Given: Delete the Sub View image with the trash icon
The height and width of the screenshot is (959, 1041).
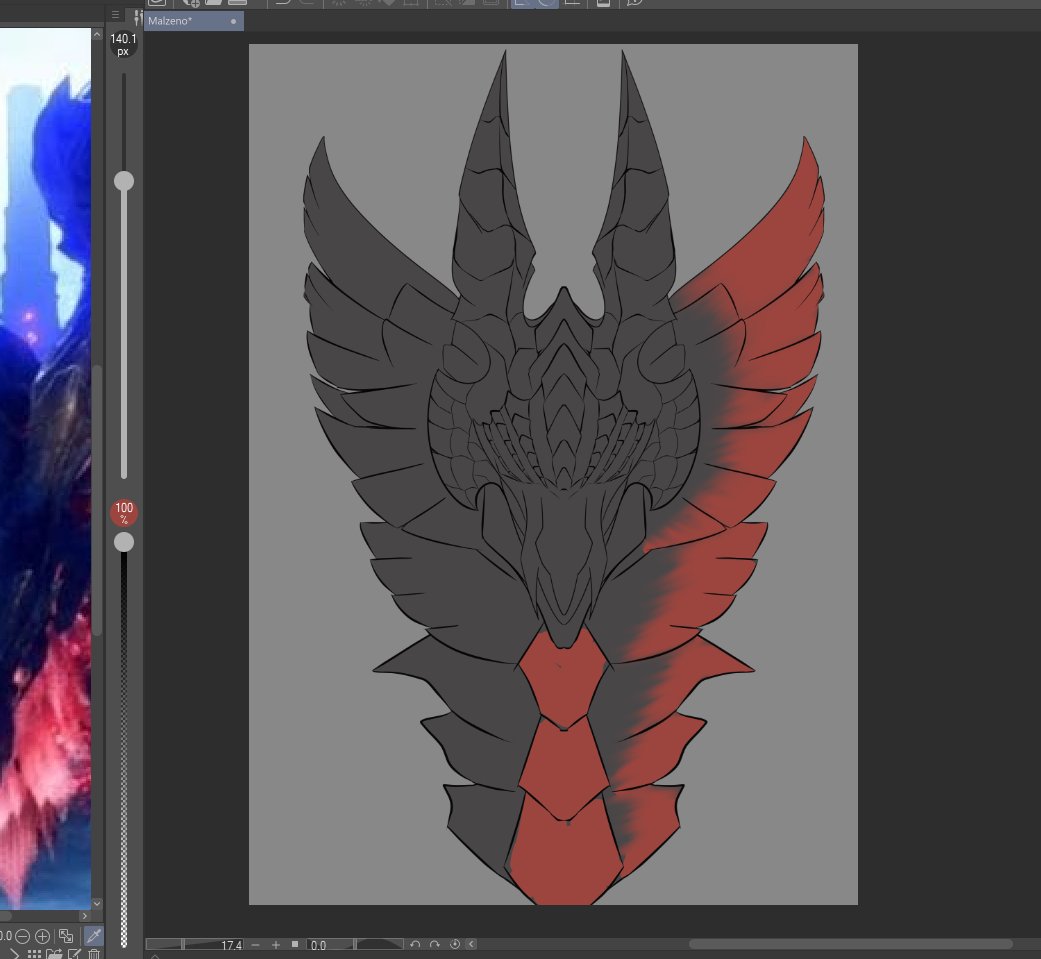Looking at the screenshot, I should (x=94, y=954).
